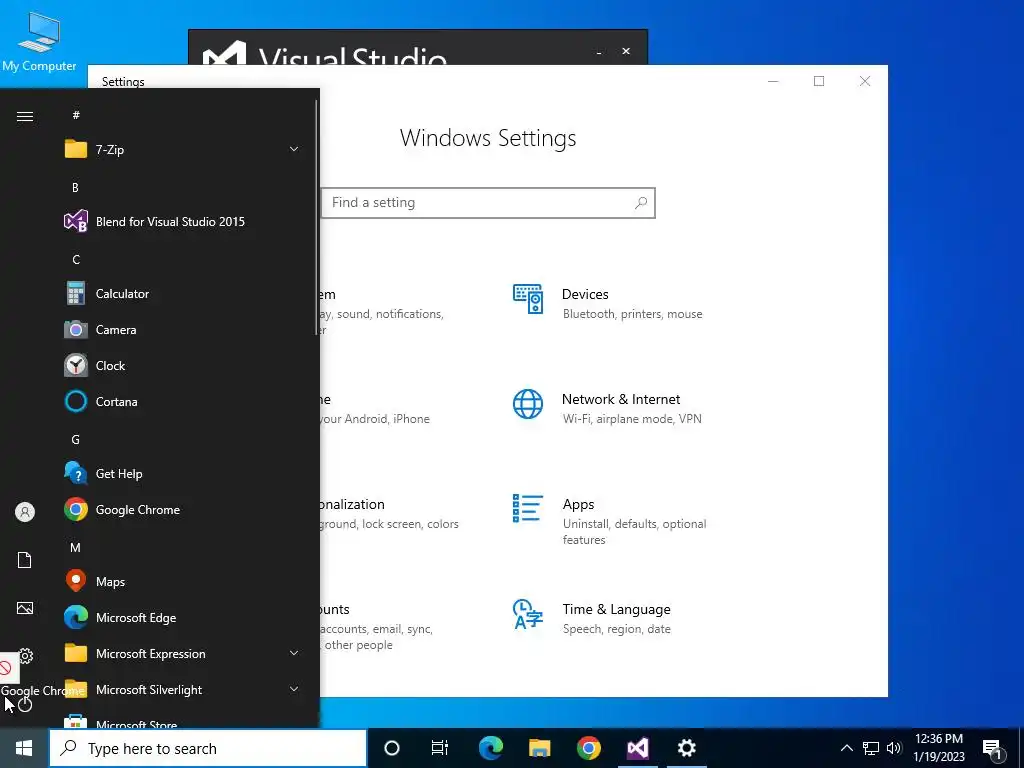Open My Computer desktop icon
This screenshot has height=768, width=1024.
[x=39, y=40]
